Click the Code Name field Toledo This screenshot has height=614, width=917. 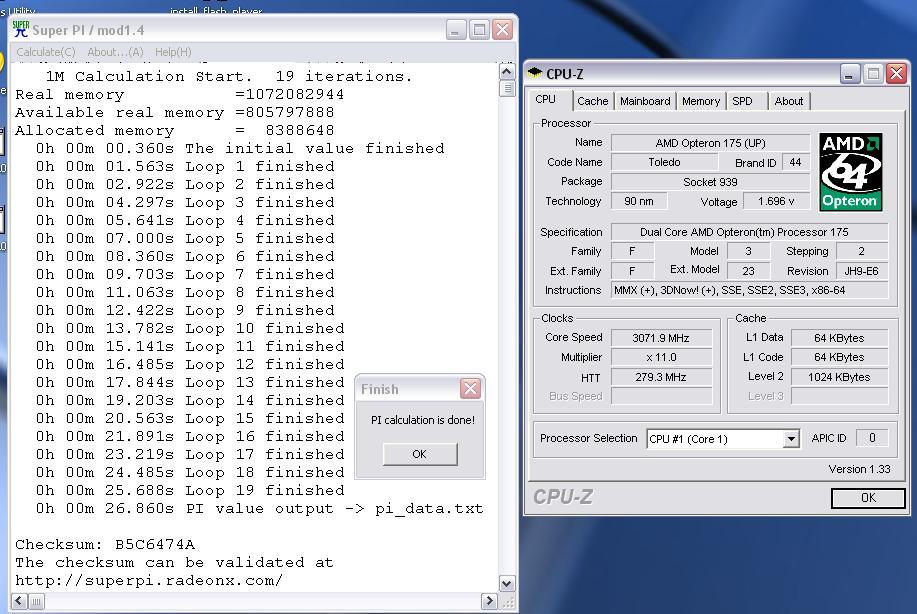coord(664,162)
